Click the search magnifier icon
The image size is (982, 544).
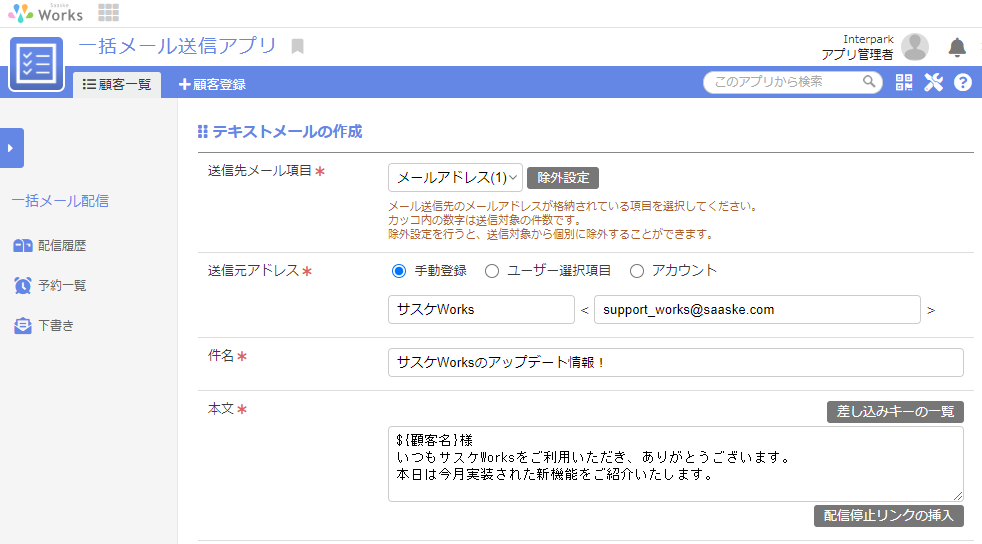point(869,81)
